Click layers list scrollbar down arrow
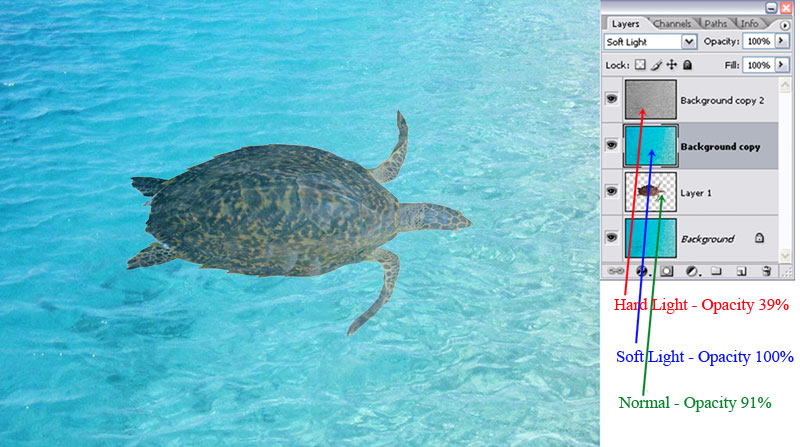This screenshot has height=447, width=800. (785, 255)
